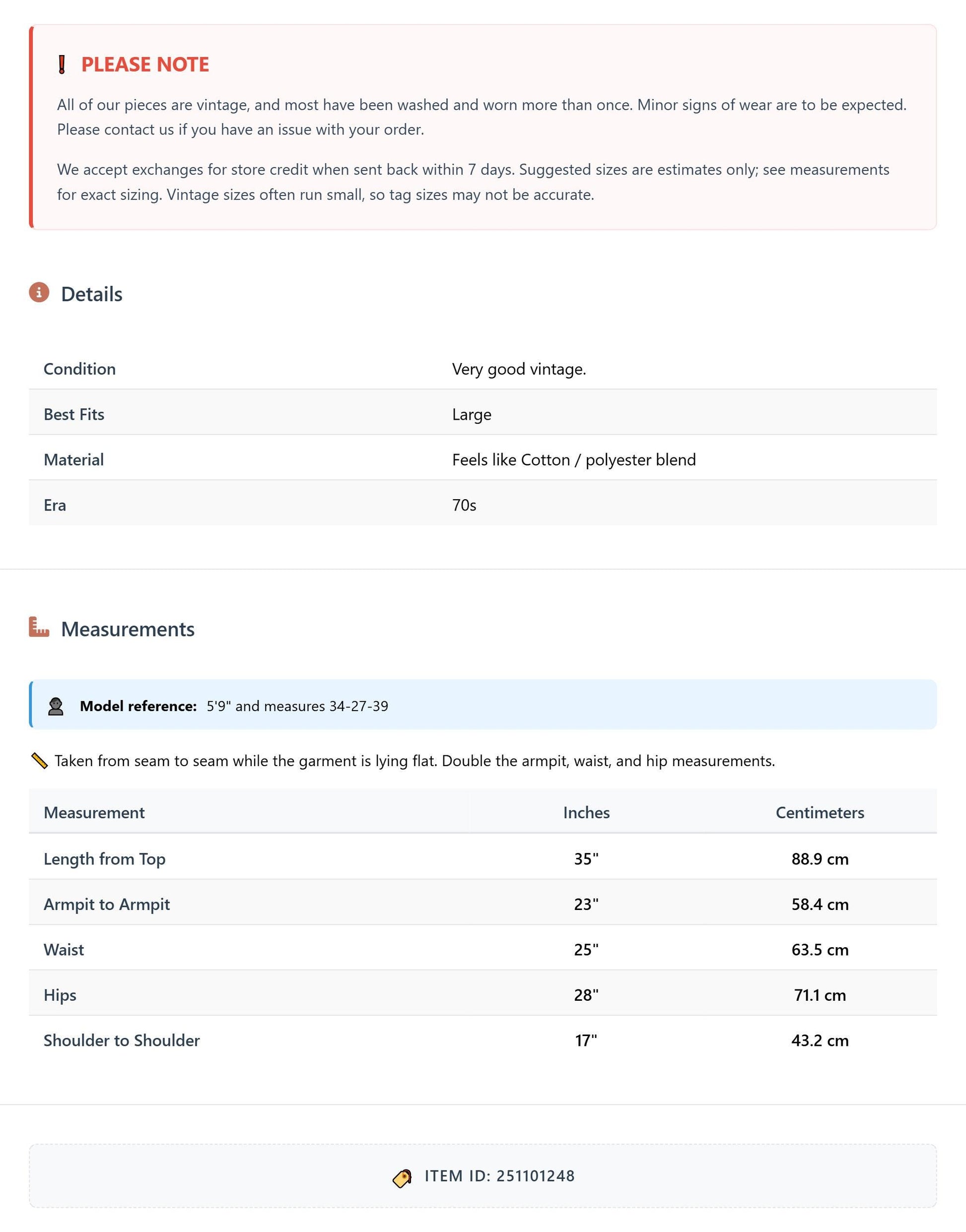Click the Centimeters column header
Image resolution: width=966 pixels, height=1232 pixels.
[x=820, y=812]
